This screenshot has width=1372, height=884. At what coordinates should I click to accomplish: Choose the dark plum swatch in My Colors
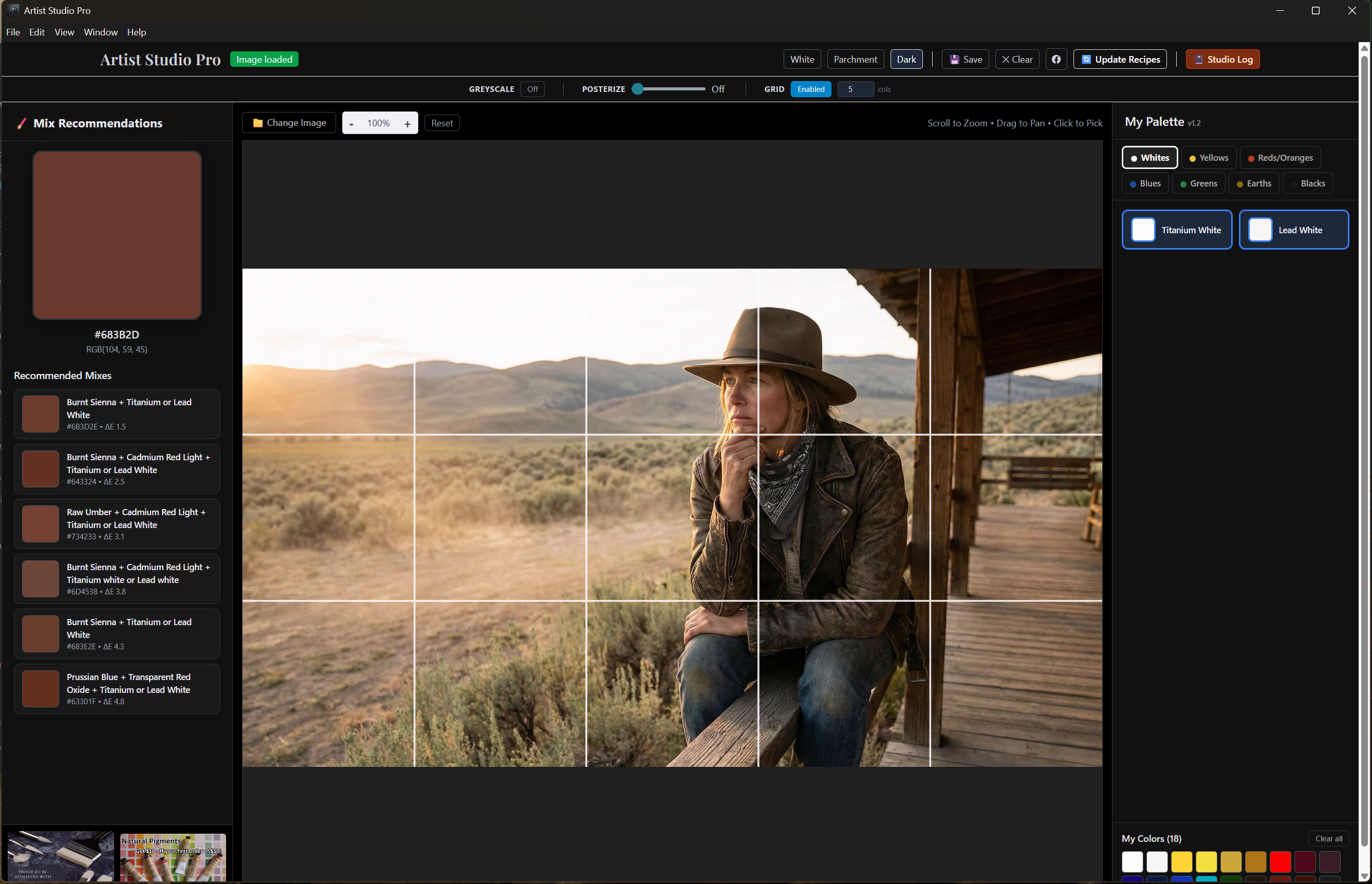point(1329,861)
